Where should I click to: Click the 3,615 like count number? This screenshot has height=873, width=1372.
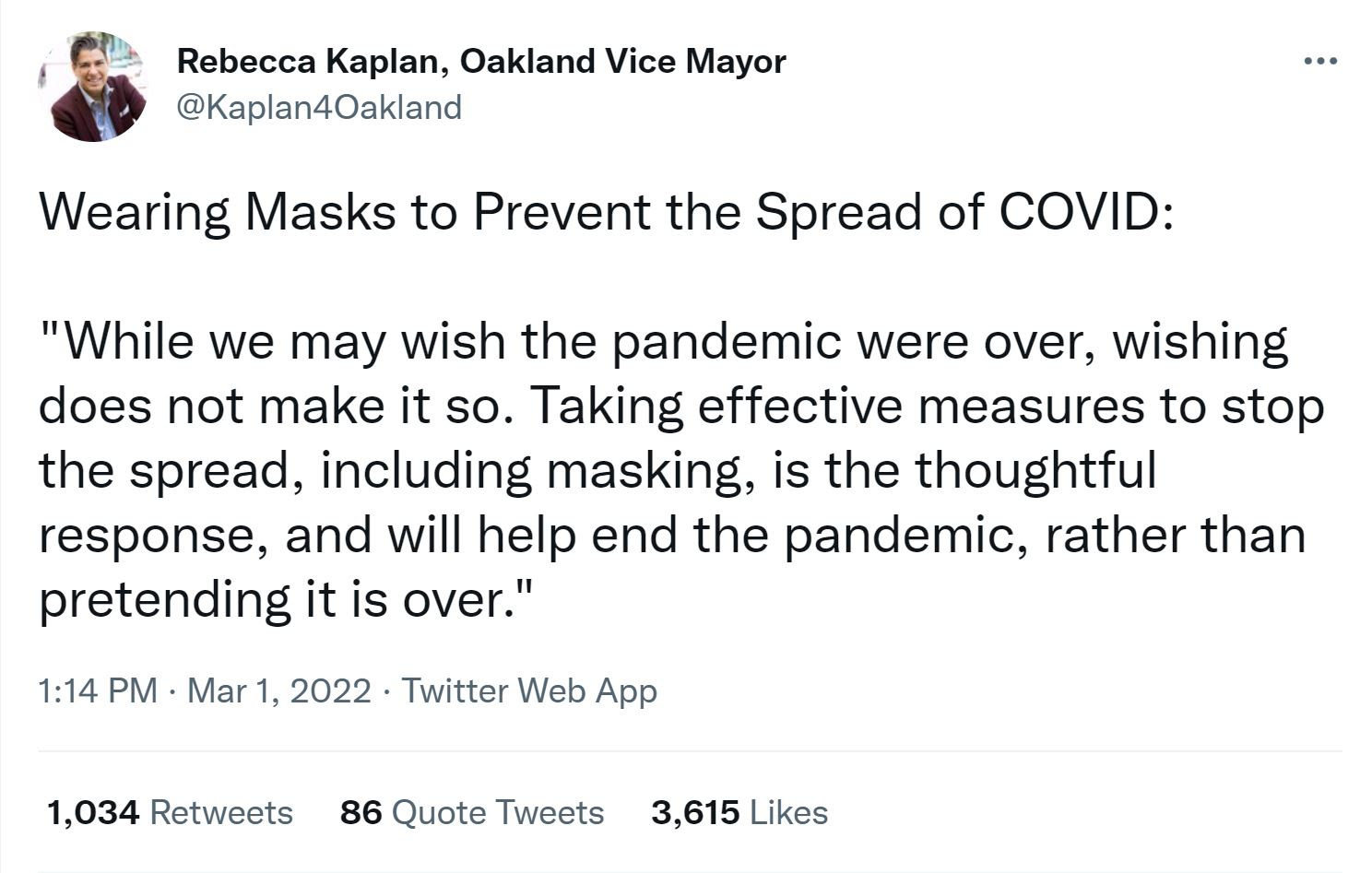coord(694,812)
